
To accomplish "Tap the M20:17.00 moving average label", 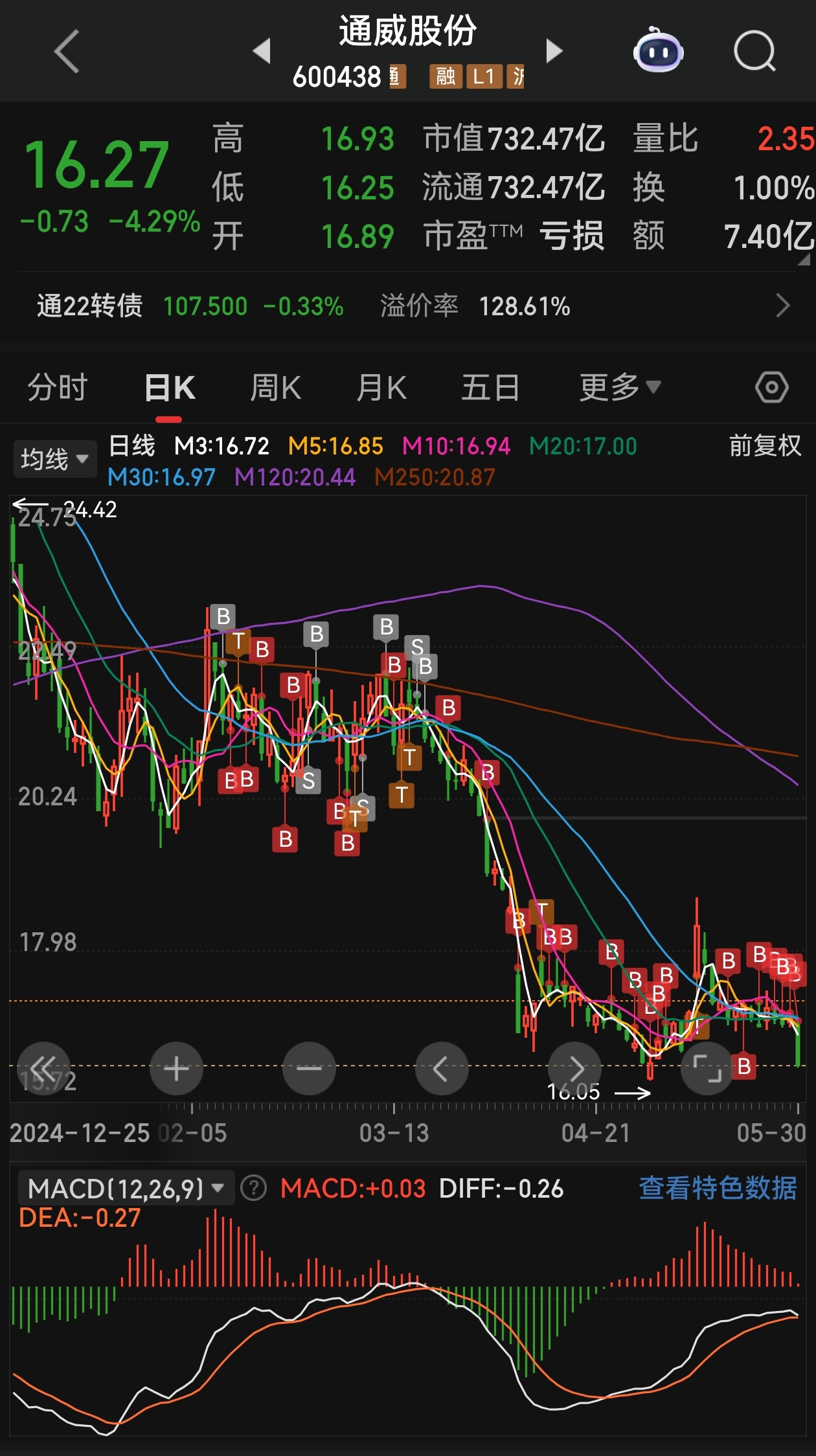I will [x=583, y=446].
